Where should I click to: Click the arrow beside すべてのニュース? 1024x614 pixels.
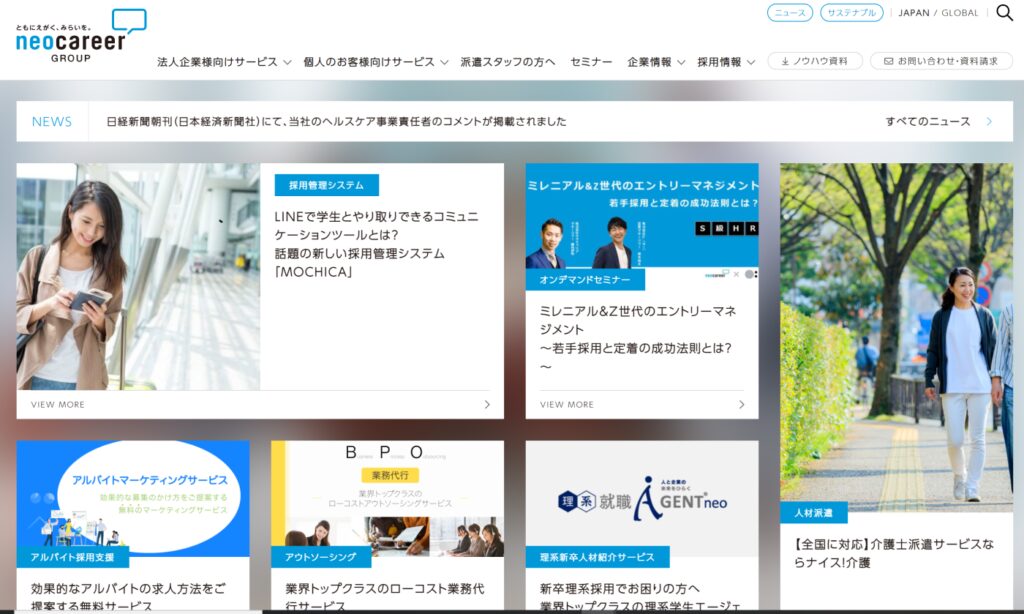point(989,122)
